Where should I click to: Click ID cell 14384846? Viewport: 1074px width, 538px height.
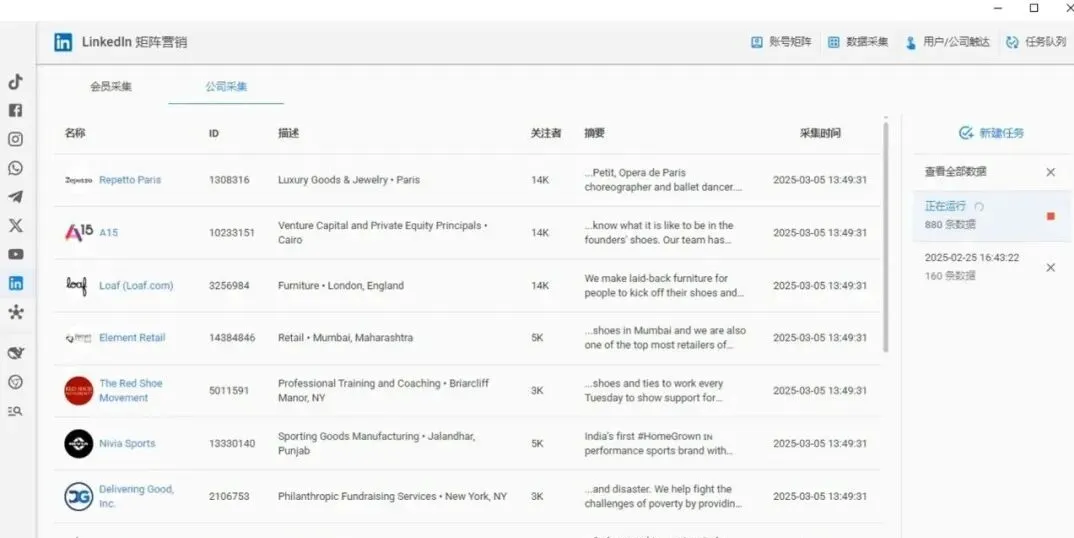pyautogui.click(x=232, y=338)
